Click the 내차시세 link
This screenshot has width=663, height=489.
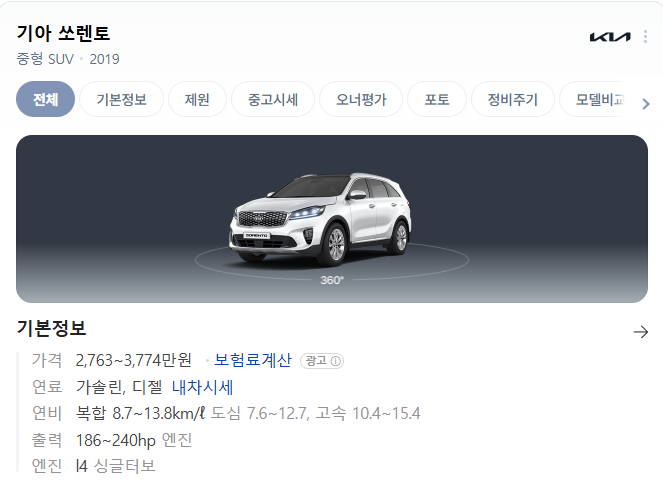203,387
